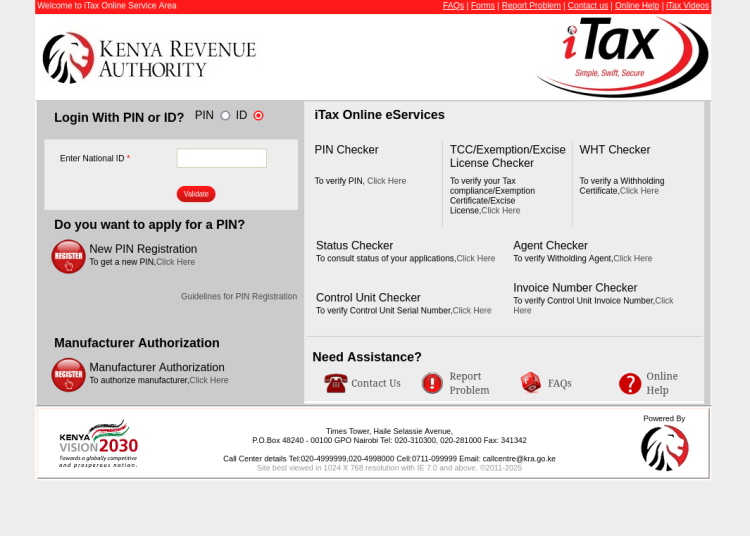The image size is (750, 536).
Task: Open iTax Videos link in top bar
Action: click(687, 6)
